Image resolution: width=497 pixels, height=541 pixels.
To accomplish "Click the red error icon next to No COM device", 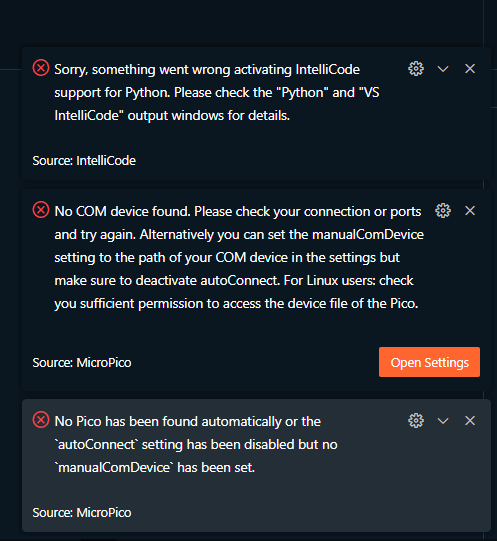I will [x=41, y=210].
